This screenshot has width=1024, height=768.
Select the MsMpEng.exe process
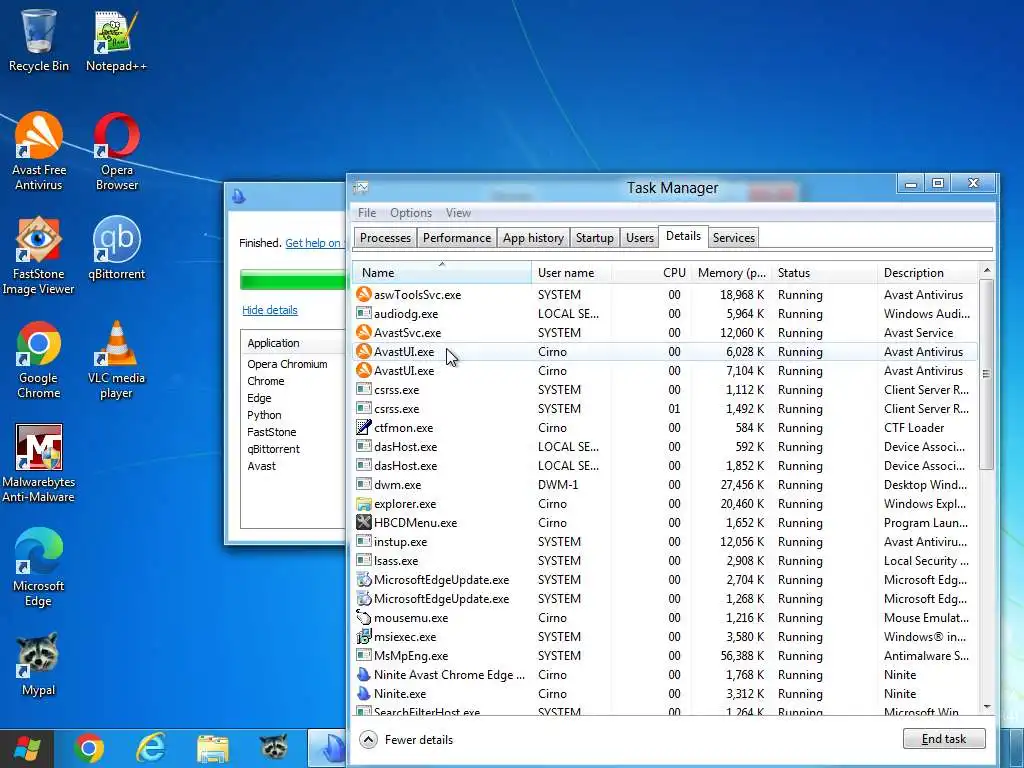coord(666,656)
